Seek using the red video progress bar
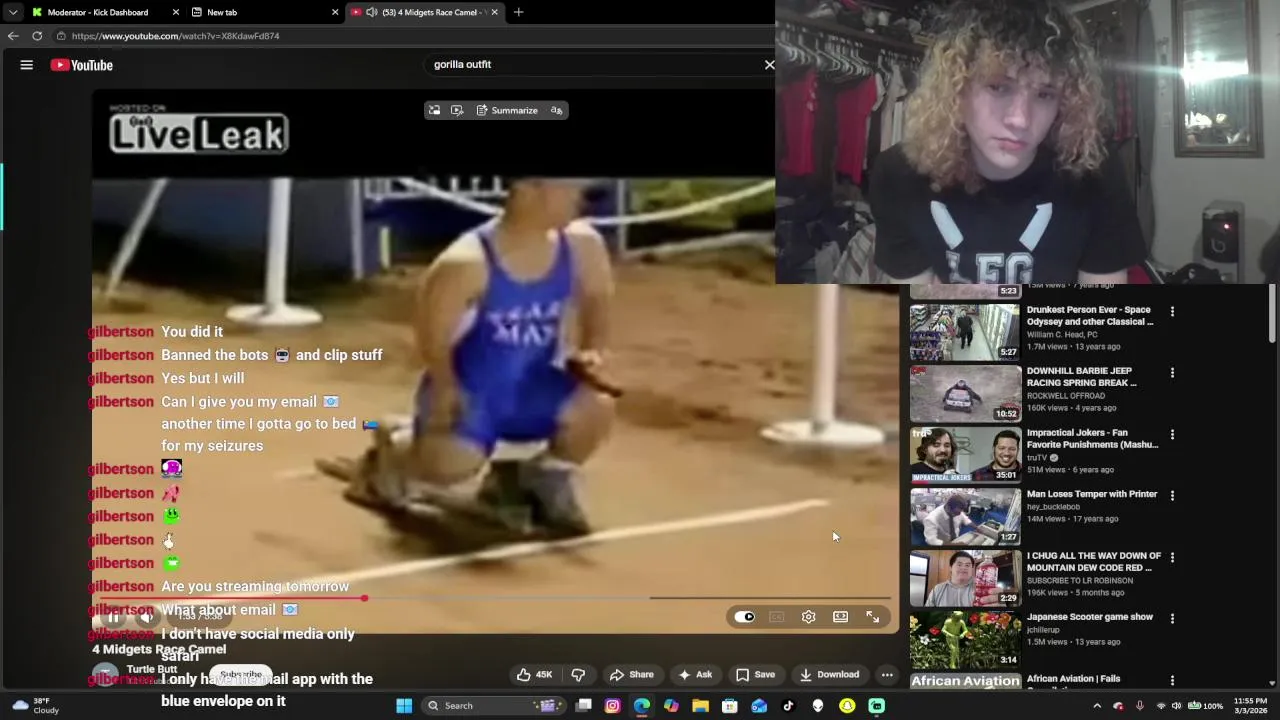The width and height of the screenshot is (1280, 720). [496, 598]
